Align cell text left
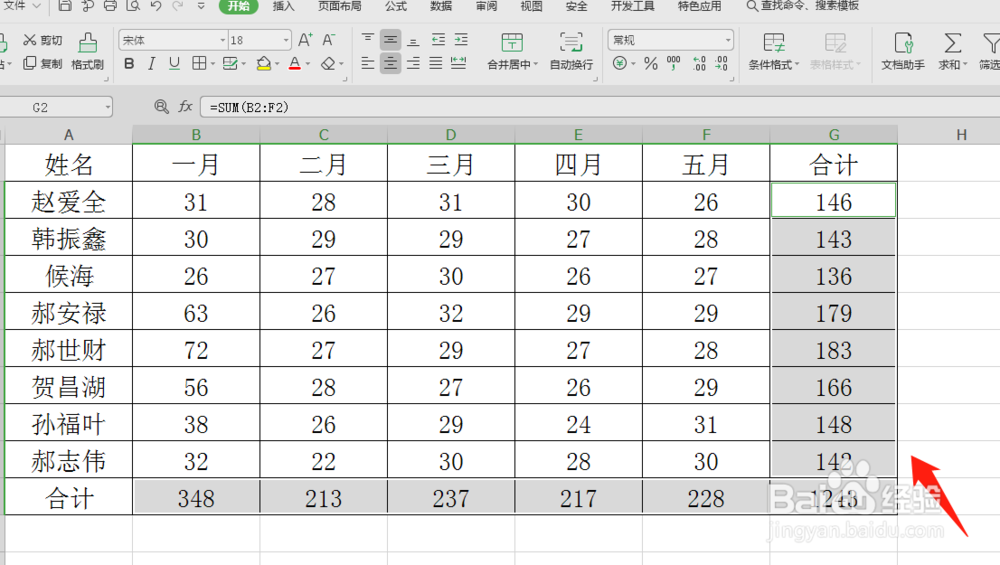This screenshot has width=1000, height=565. click(x=368, y=63)
